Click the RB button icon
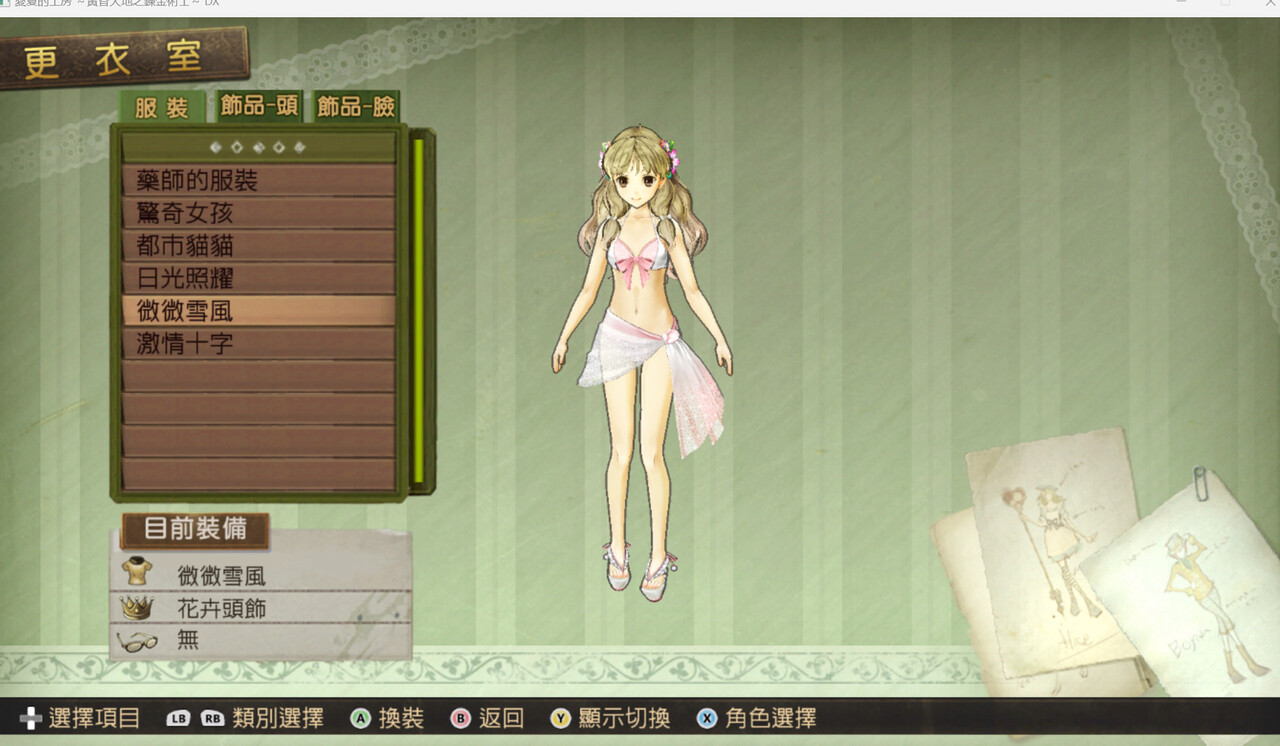 (212, 718)
